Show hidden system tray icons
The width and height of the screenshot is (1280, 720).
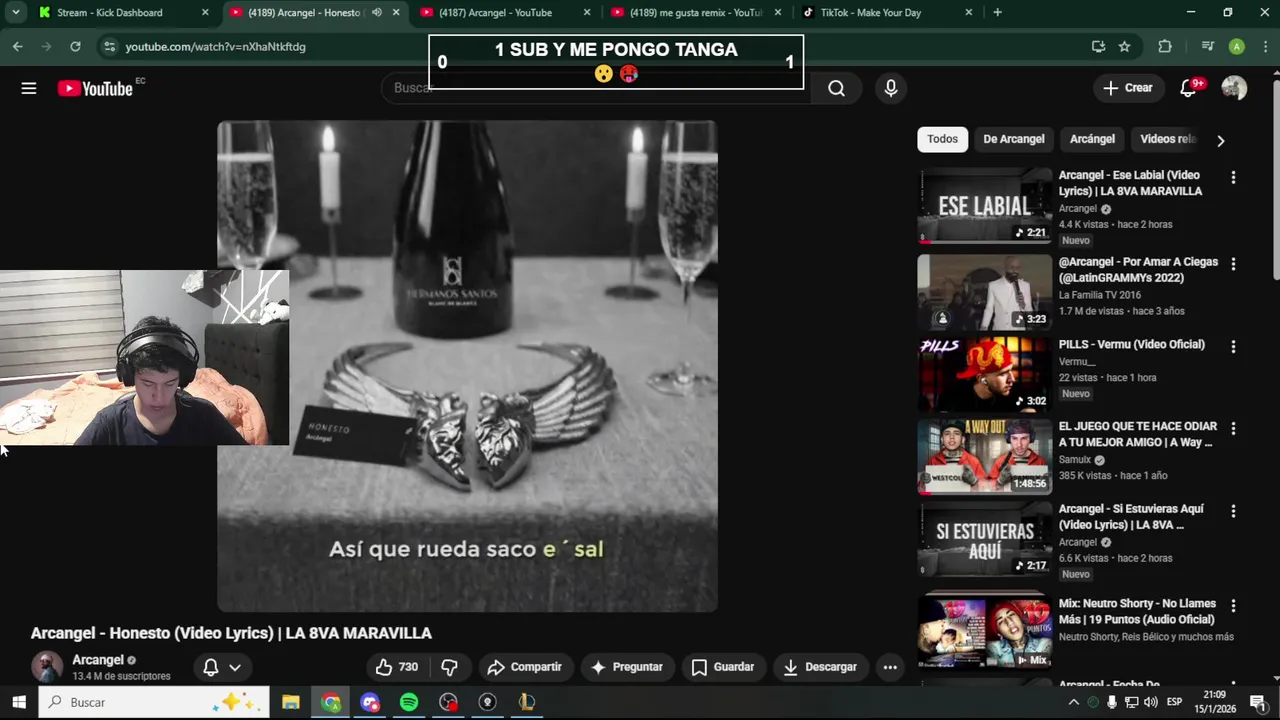(1074, 702)
